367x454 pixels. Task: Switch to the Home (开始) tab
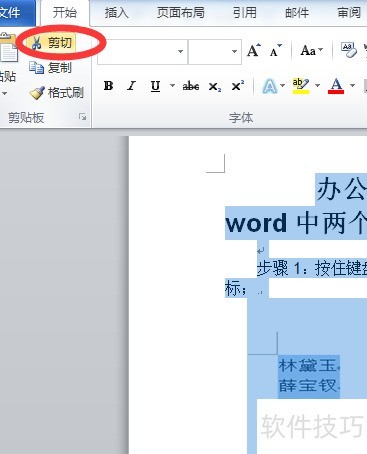click(65, 13)
